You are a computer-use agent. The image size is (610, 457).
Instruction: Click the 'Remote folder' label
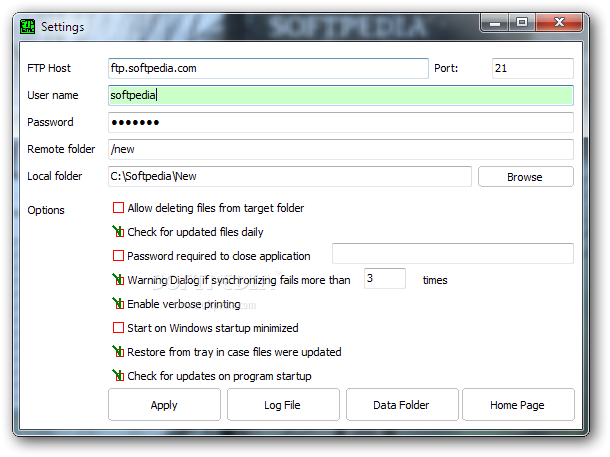point(61,149)
